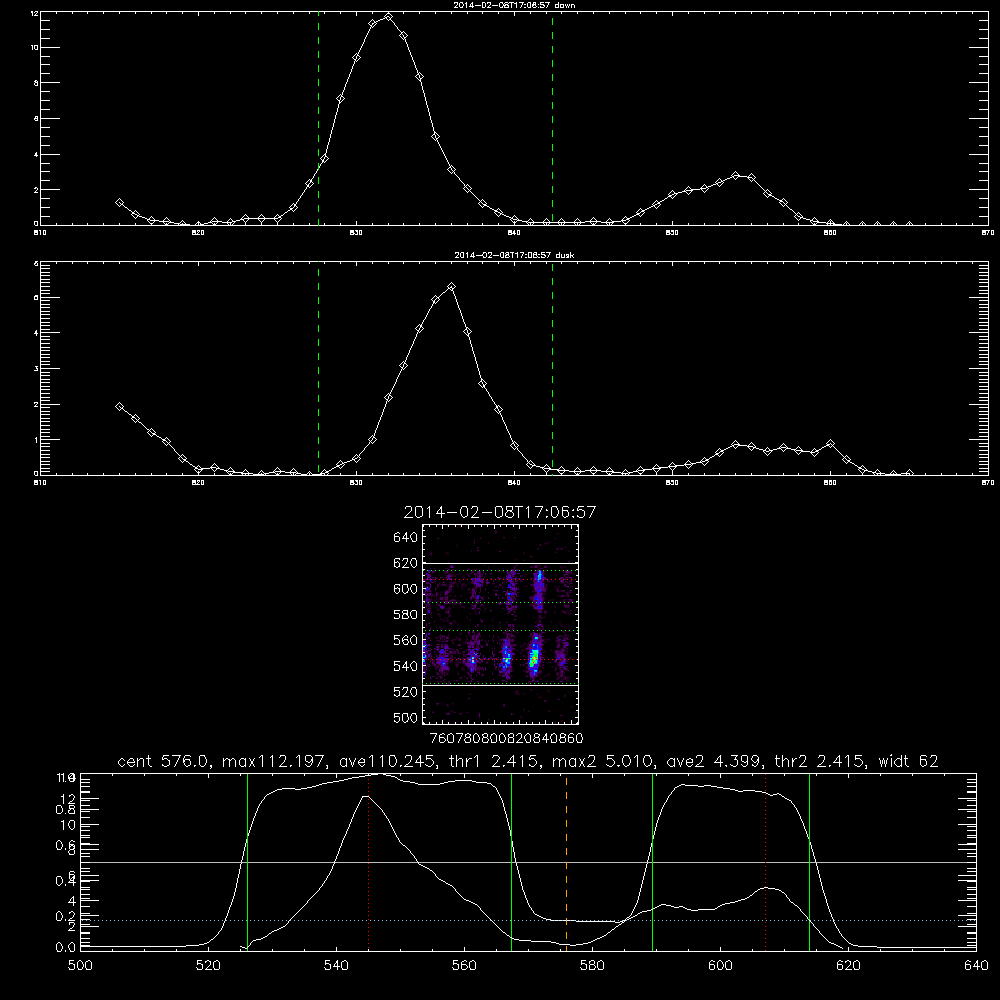Click the bottom plot x-axis label "620"
Viewport: 1000px width, 1000px height.
click(848, 966)
